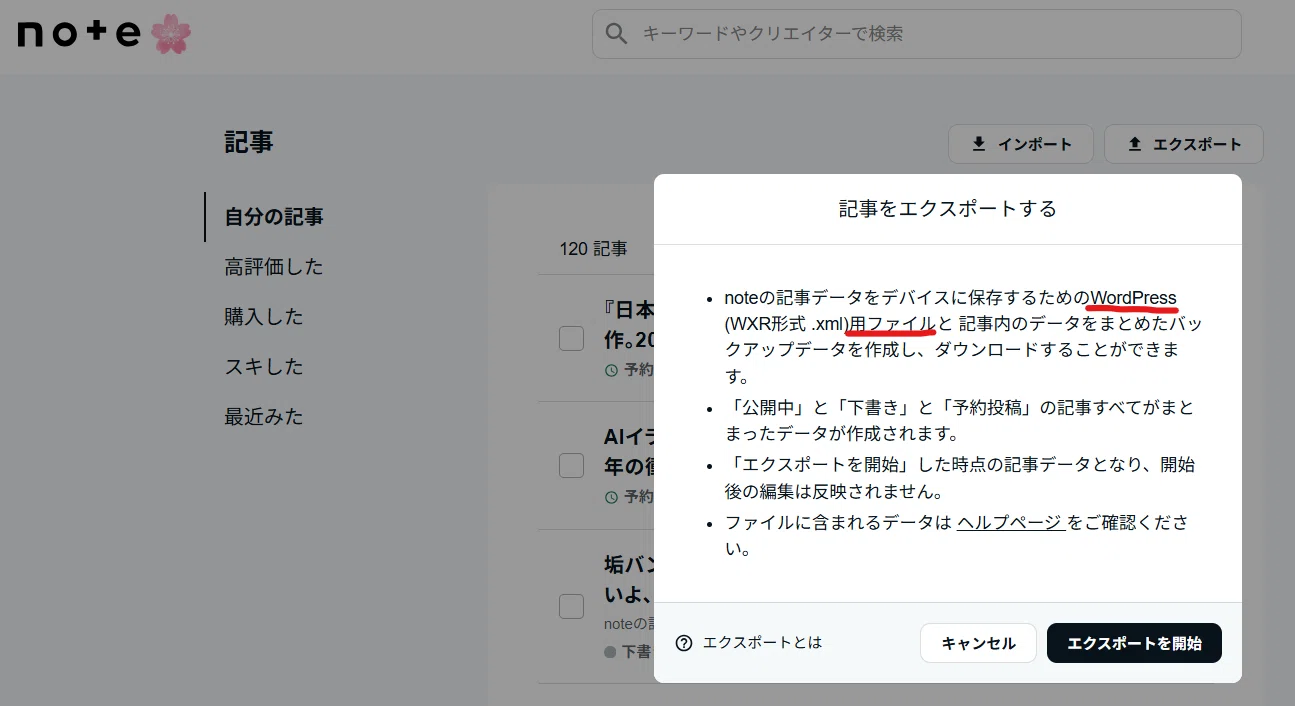1295x706 pixels.
Task: Open the 高評価した sidebar item
Action: point(274,267)
